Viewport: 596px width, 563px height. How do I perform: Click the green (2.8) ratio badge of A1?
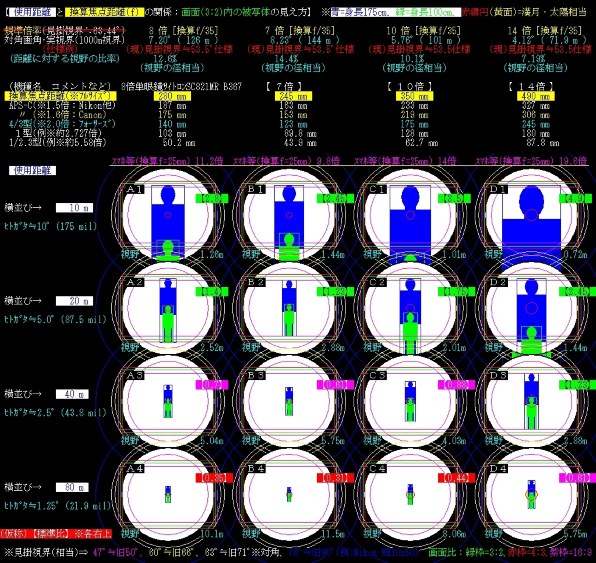tap(212, 198)
